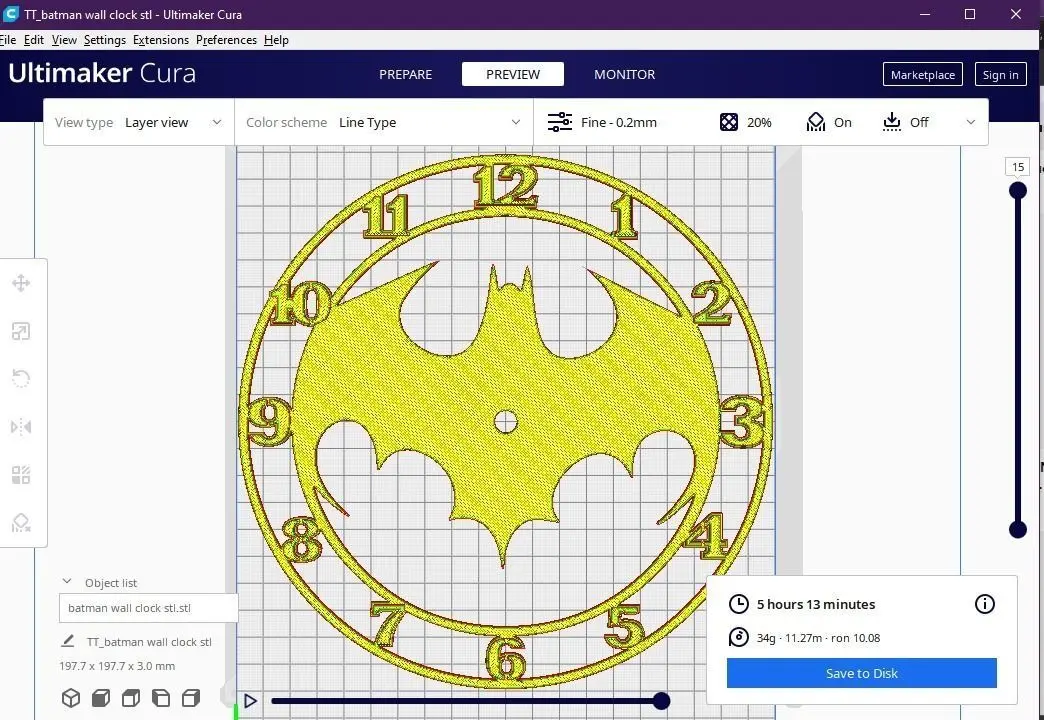Open the print time info details icon
This screenshot has height=720, width=1044.
tap(985, 604)
